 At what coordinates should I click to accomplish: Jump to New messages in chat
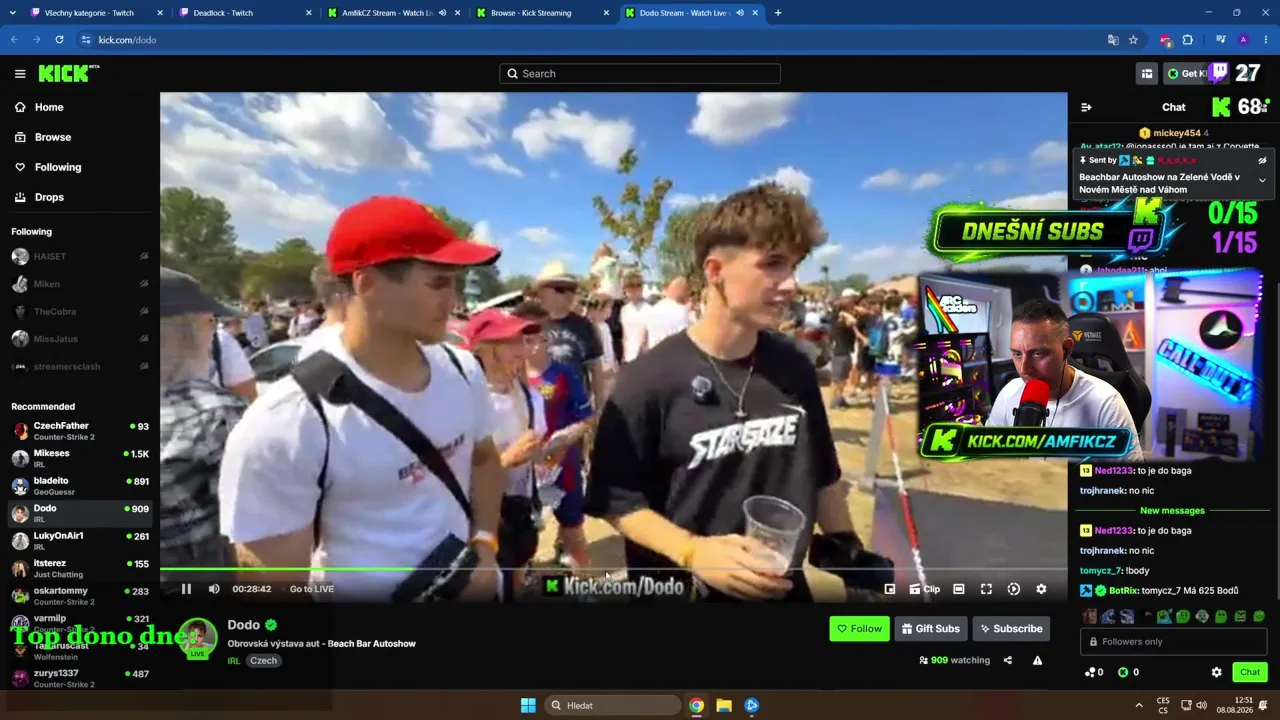click(1172, 511)
